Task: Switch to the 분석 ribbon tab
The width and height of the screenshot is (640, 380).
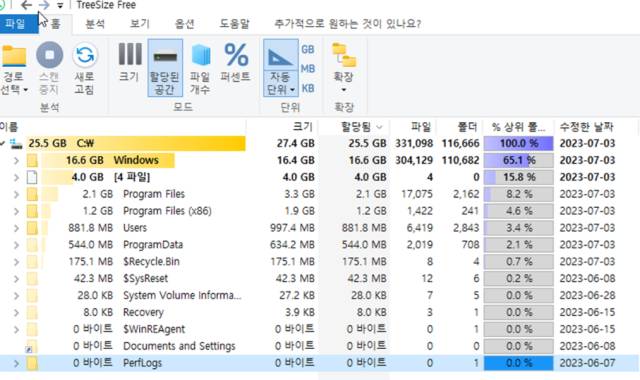Action: (x=95, y=24)
